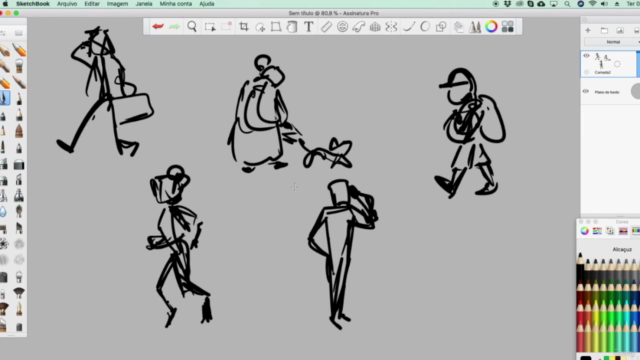Open the Alcaçuz pencil set dropdown

(622, 249)
